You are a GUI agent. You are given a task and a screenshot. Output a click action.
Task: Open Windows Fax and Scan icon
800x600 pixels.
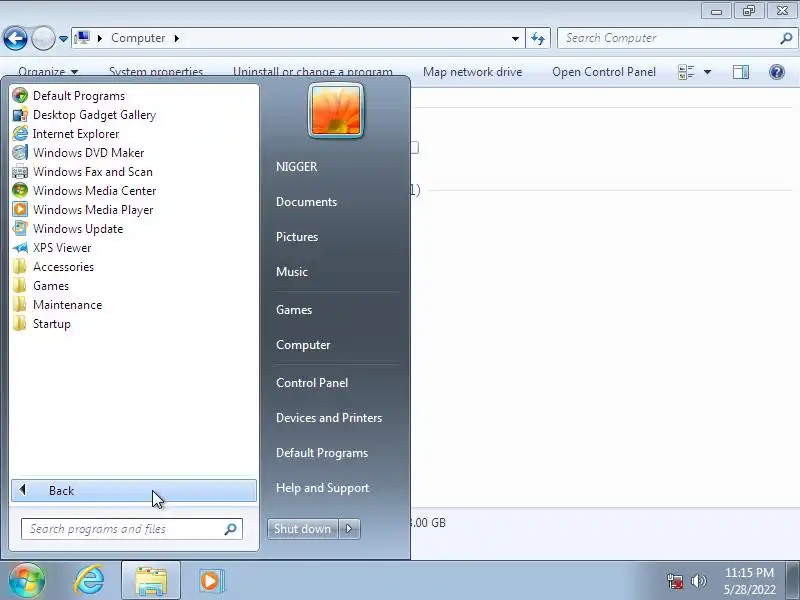coord(20,172)
